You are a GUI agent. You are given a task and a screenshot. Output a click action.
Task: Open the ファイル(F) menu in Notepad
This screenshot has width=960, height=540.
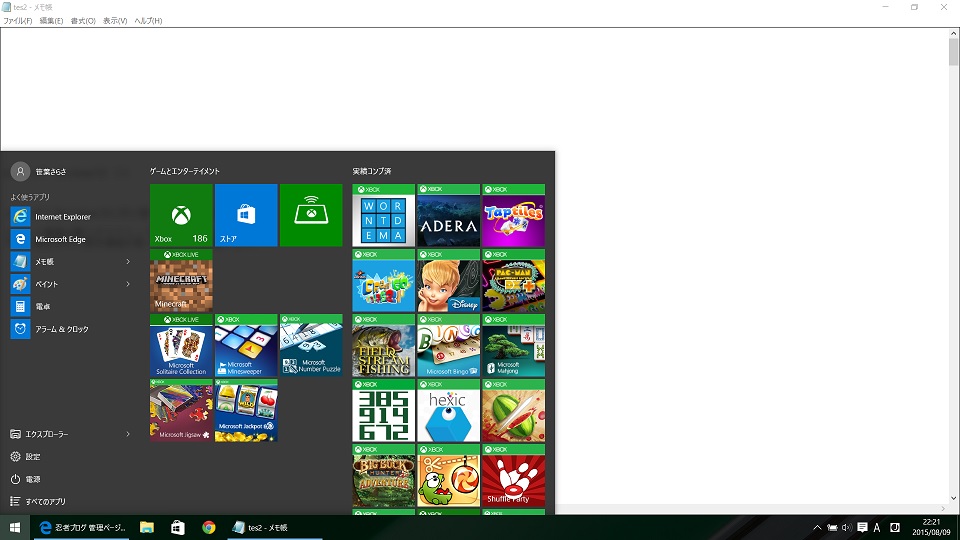(18, 21)
